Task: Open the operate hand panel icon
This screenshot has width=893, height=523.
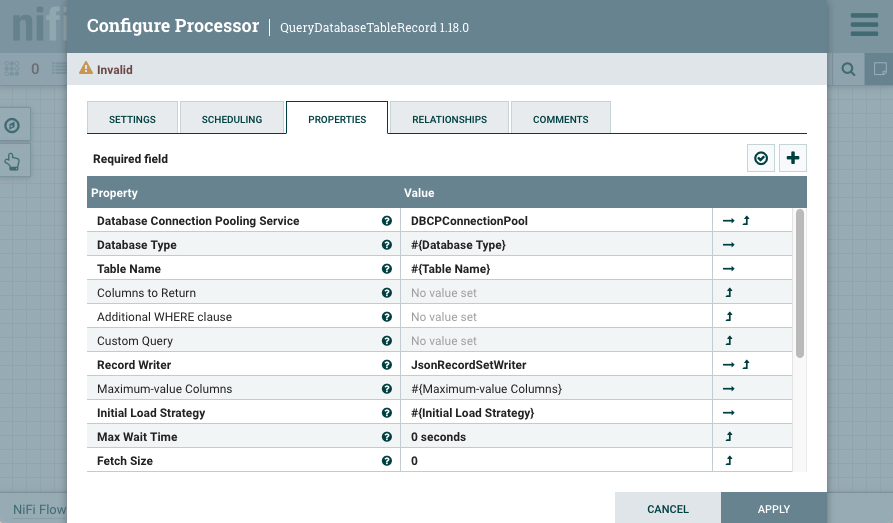Action: [12, 160]
